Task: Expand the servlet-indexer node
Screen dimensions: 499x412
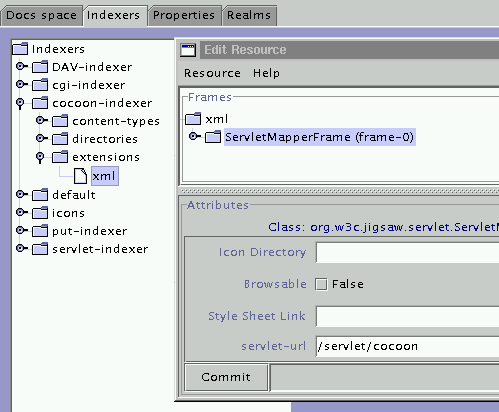Action: [22, 248]
